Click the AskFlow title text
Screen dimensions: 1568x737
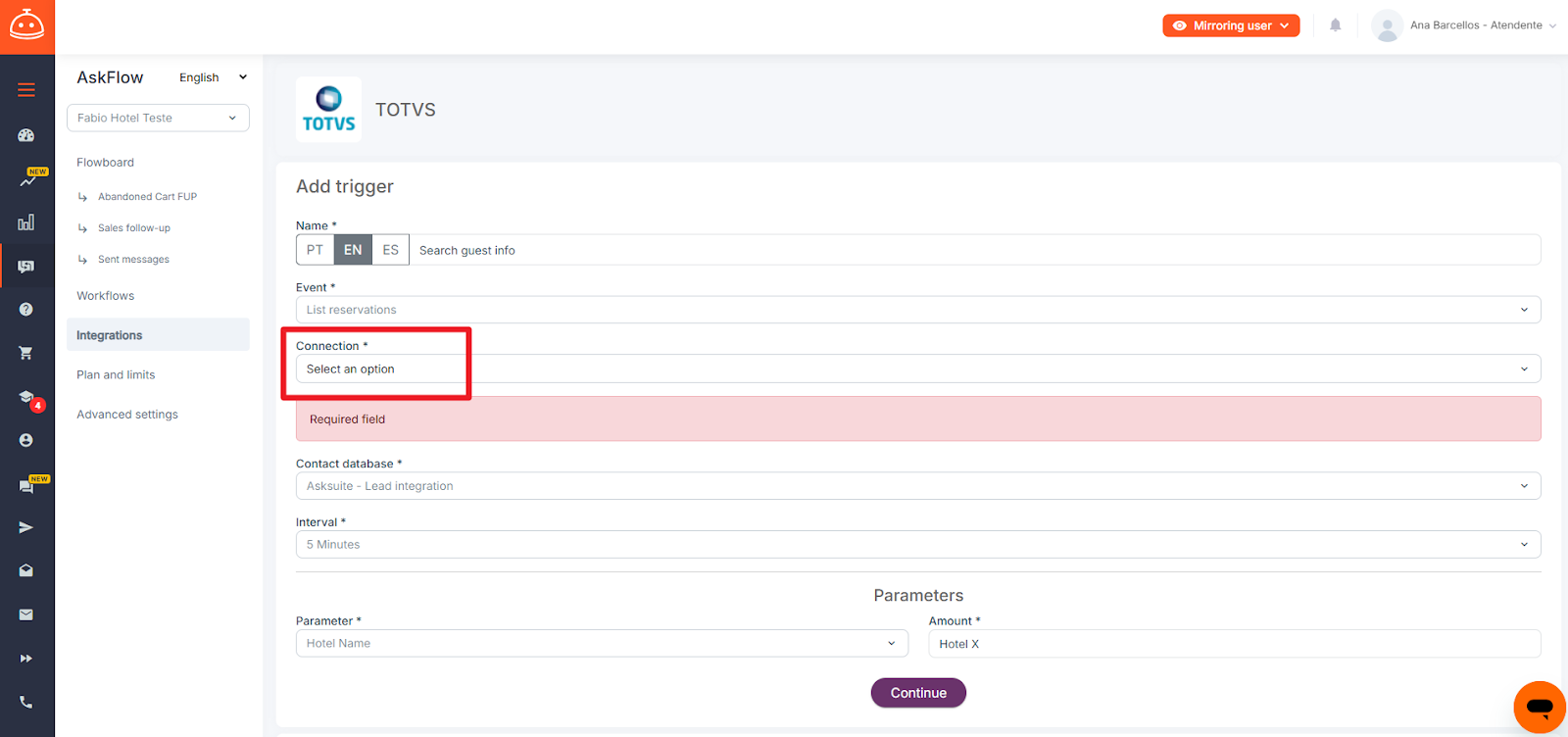[x=110, y=77]
